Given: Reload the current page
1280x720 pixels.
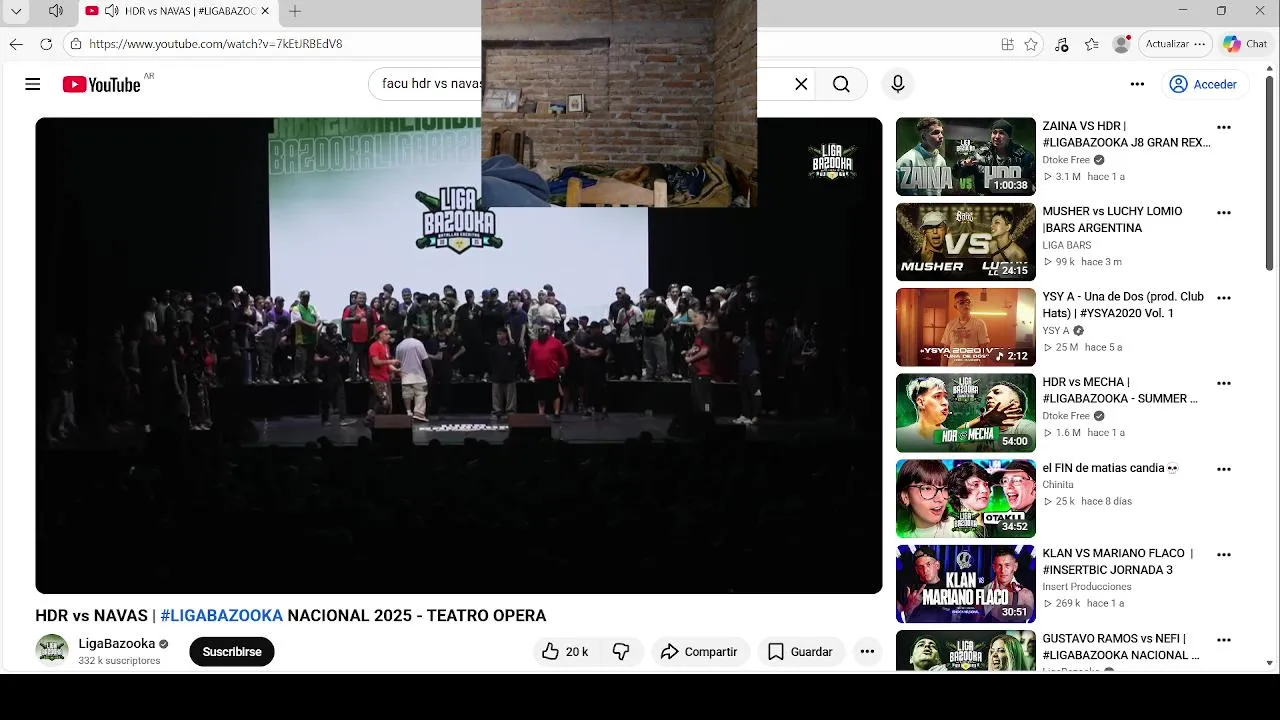Looking at the screenshot, I should (46, 44).
